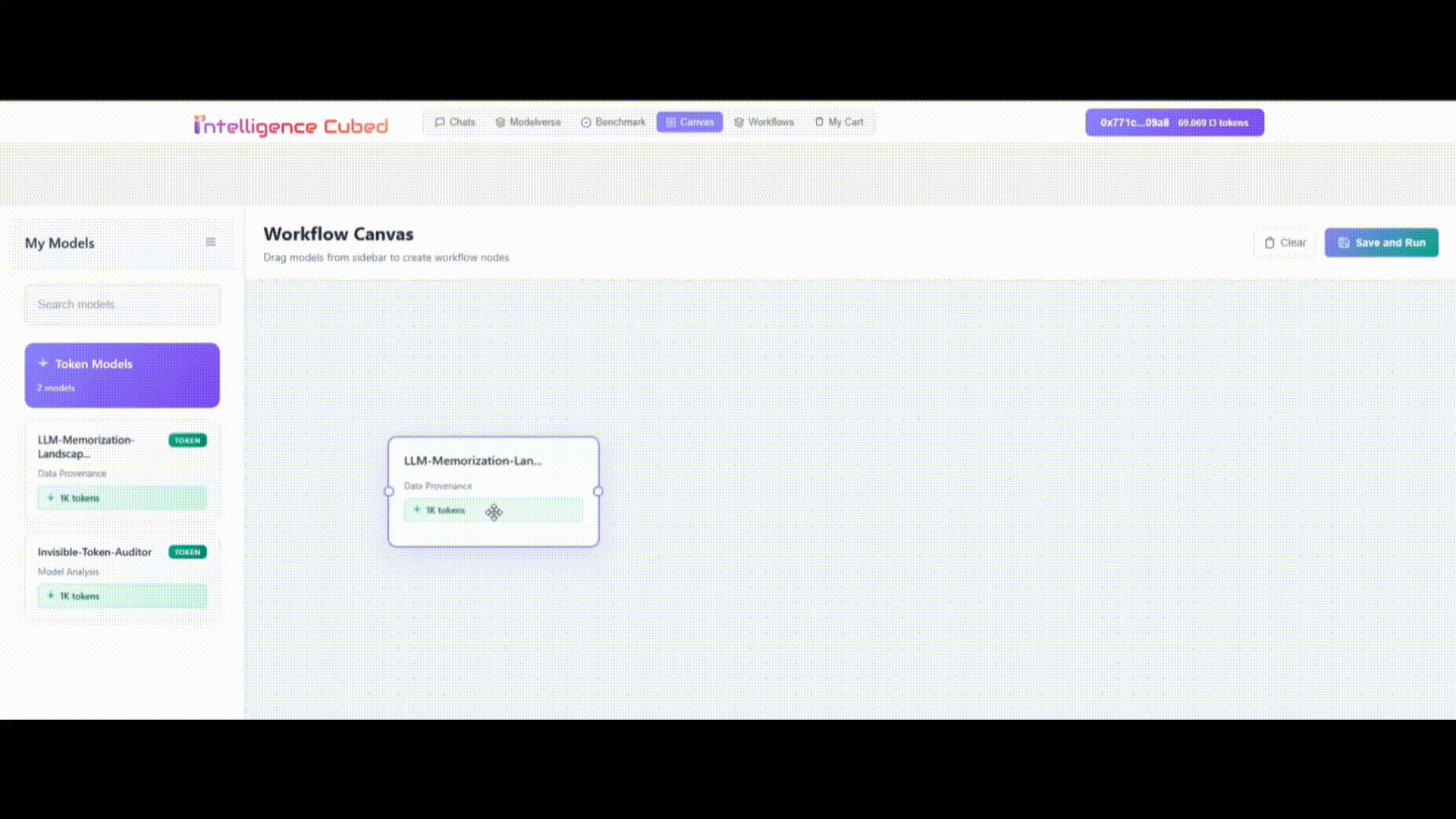Click the move handle icon on the canvas node
The width and height of the screenshot is (1456, 819).
pos(494,513)
